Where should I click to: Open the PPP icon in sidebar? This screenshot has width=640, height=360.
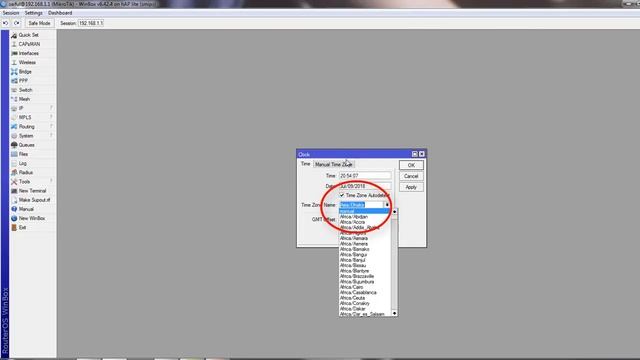pyautogui.click(x=14, y=81)
